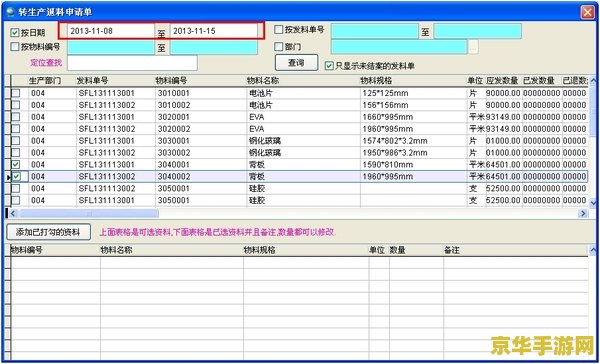Check the row with material code 3020001
600x364 pixels.
pyautogui.click(x=16, y=117)
